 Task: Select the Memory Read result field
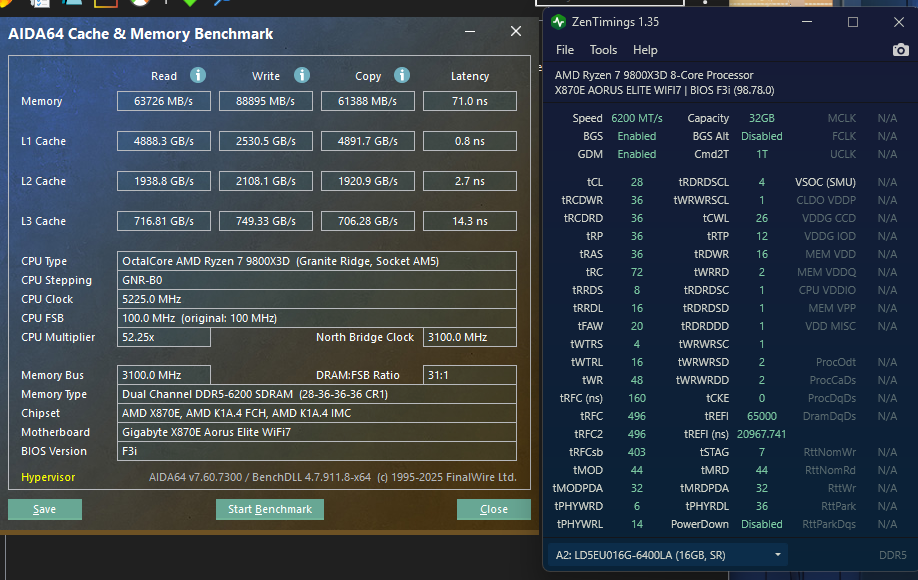pyautogui.click(x=163, y=101)
